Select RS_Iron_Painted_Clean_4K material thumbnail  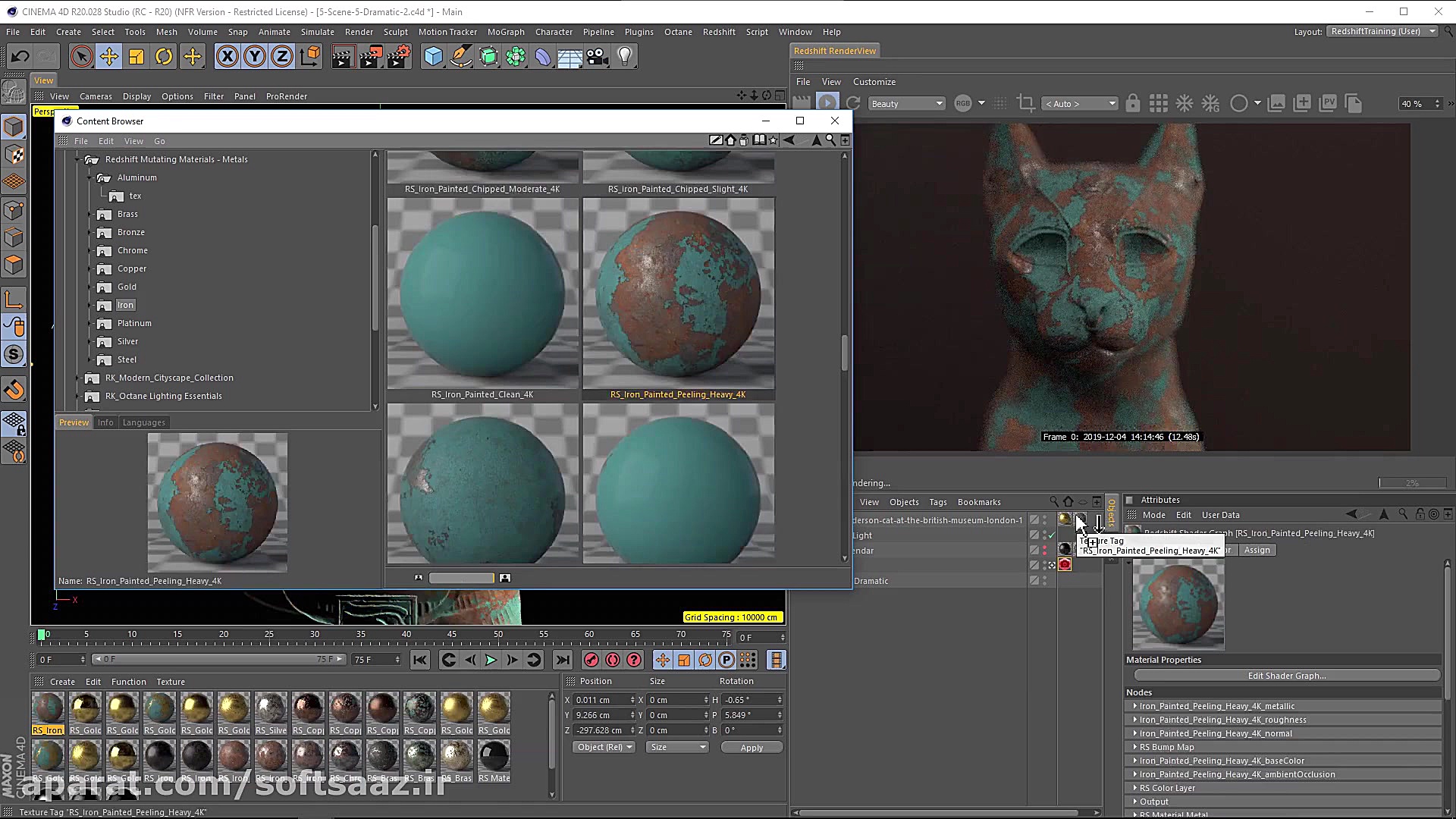[482, 294]
